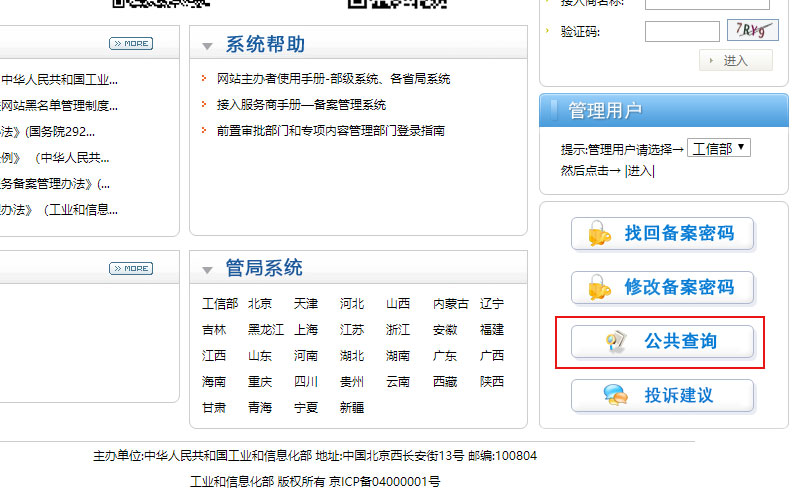Select 湖北 province link

pos(352,356)
